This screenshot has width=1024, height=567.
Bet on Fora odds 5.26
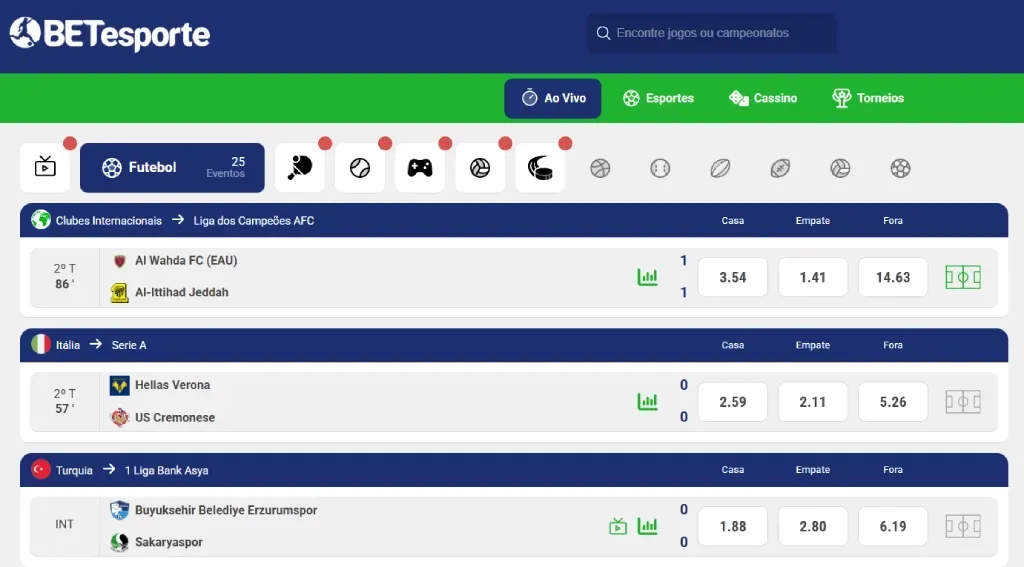(x=893, y=402)
